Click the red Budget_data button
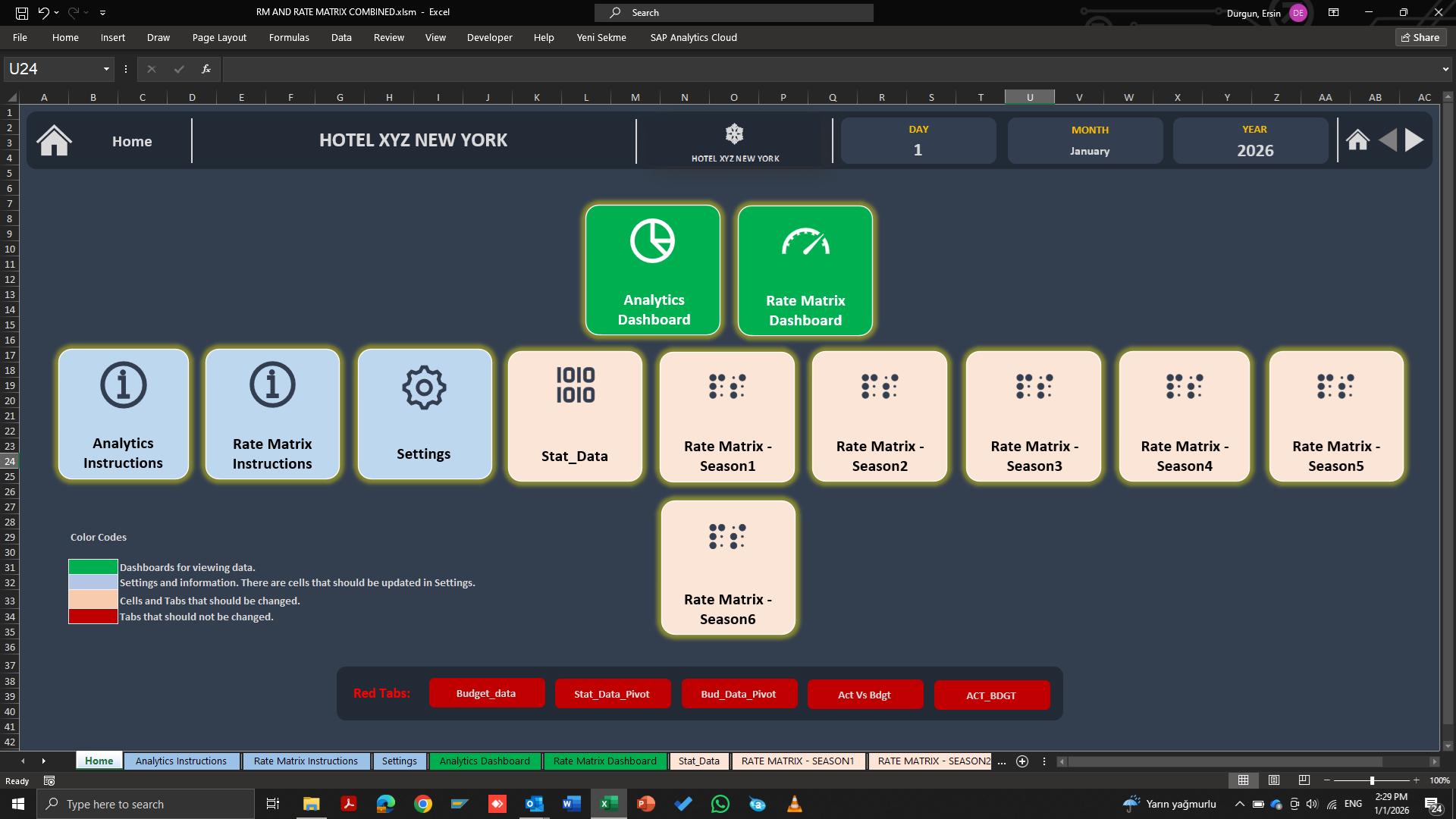1456x819 pixels. [487, 693]
